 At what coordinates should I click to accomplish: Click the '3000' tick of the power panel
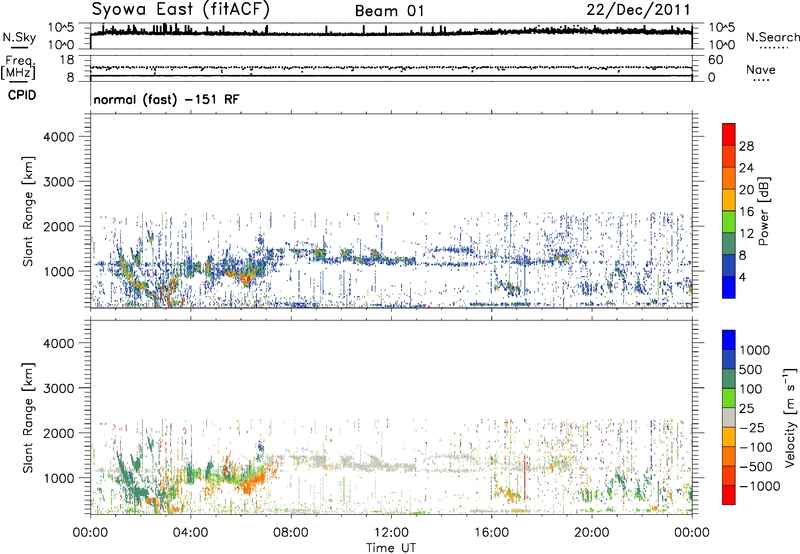[x=59, y=182]
